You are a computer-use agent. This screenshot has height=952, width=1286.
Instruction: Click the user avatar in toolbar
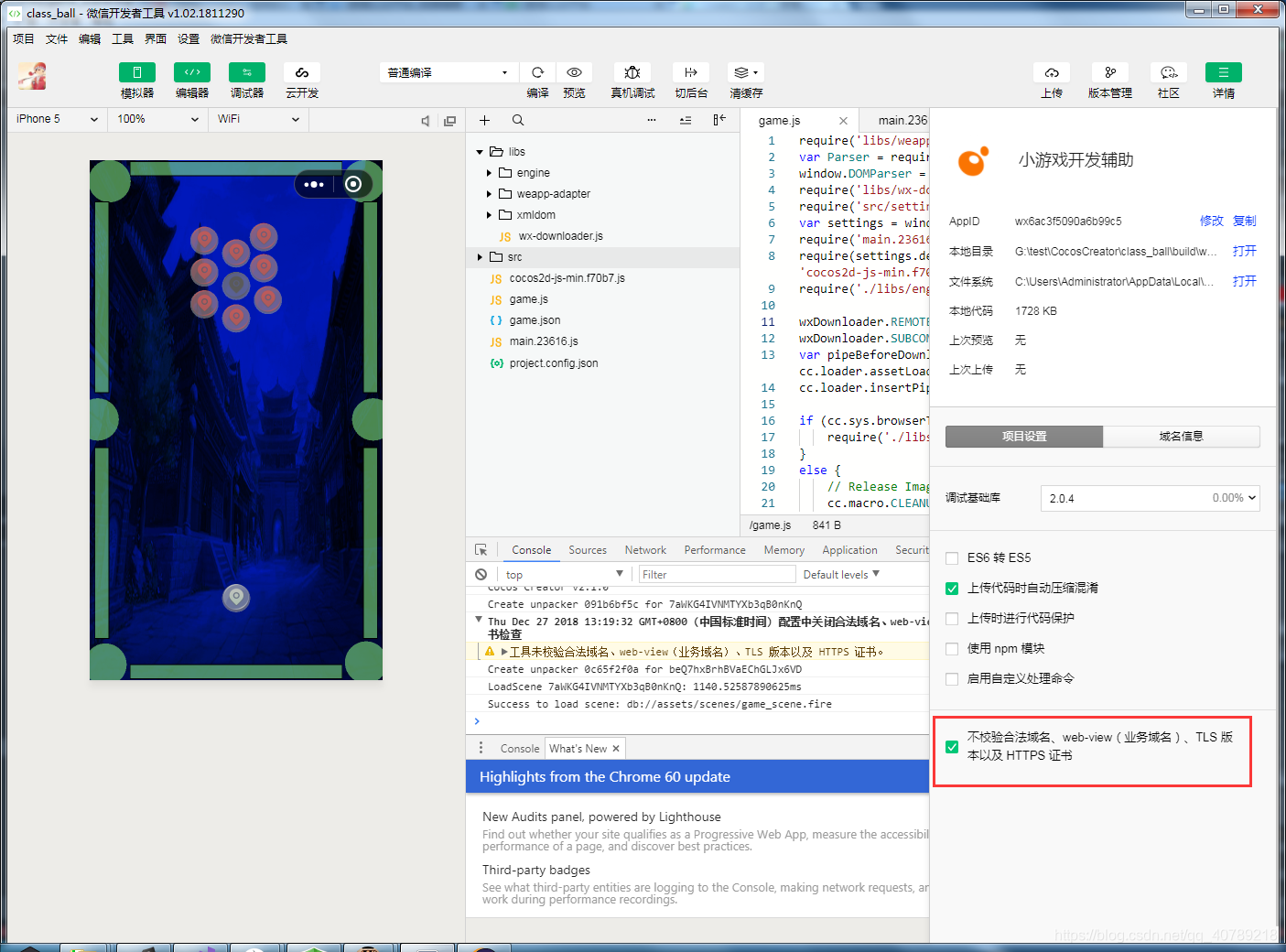click(x=32, y=76)
